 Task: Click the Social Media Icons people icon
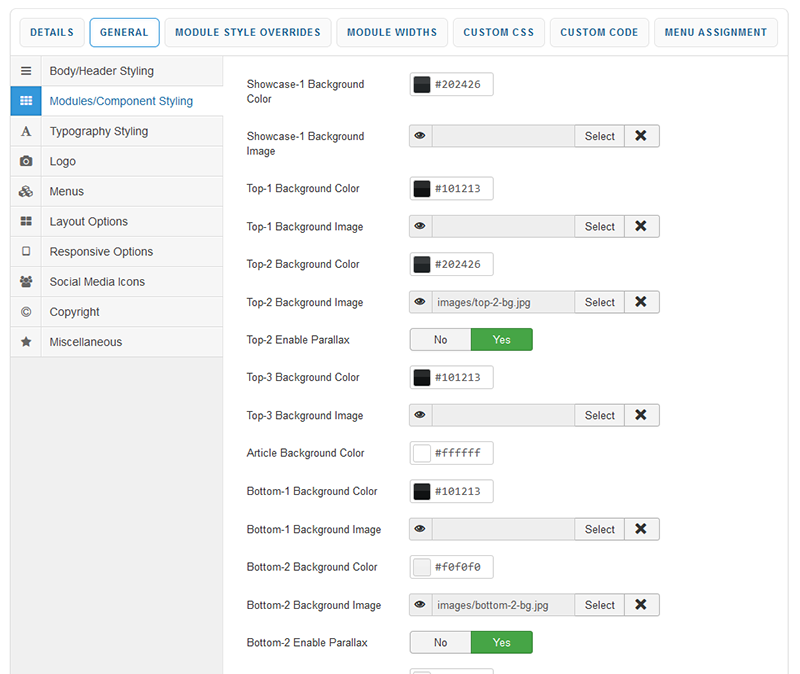(26, 282)
